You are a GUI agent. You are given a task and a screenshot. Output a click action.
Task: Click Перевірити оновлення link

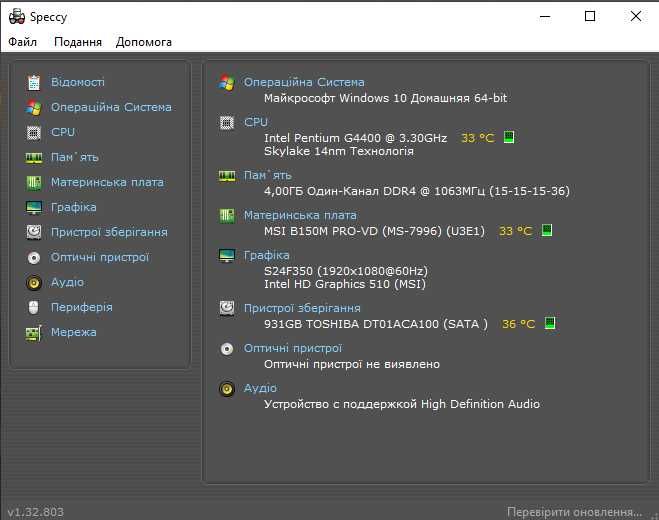point(574,512)
